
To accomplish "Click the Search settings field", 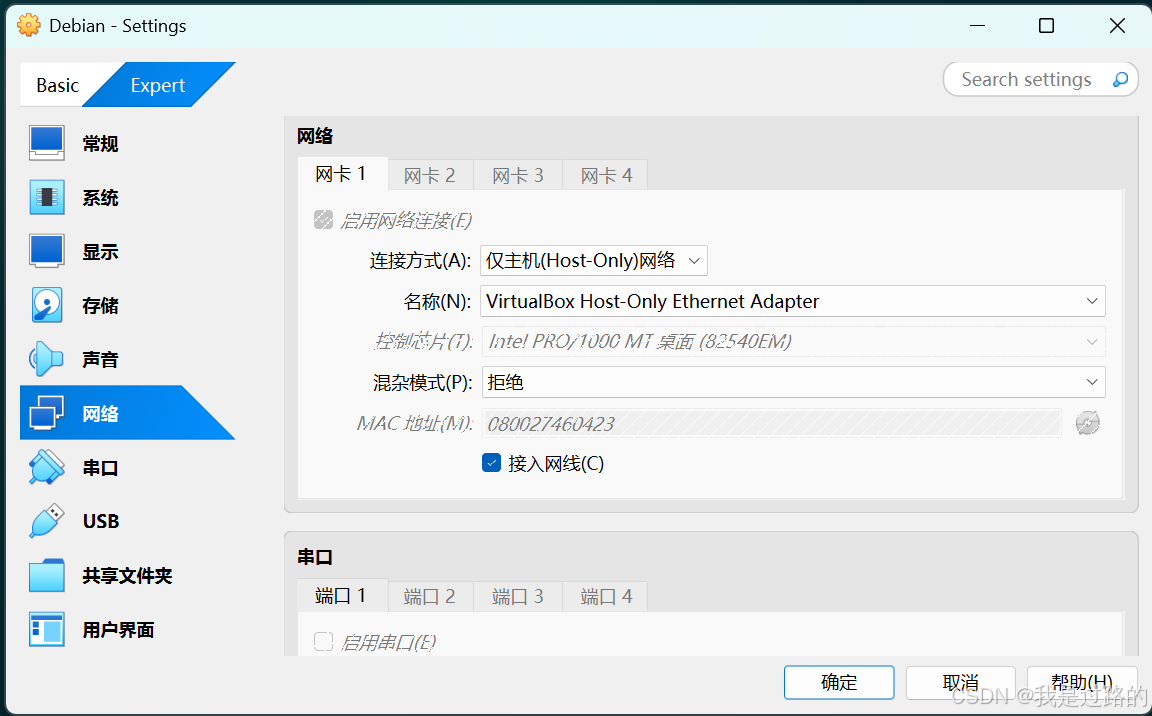I will coord(1040,79).
